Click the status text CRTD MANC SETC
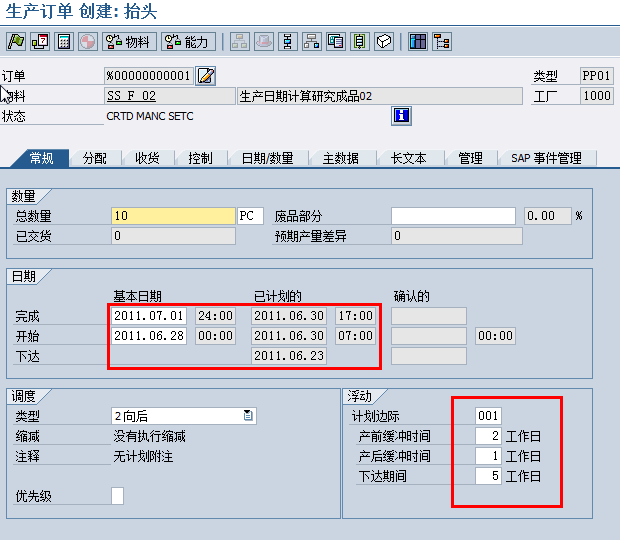 click(x=150, y=116)
